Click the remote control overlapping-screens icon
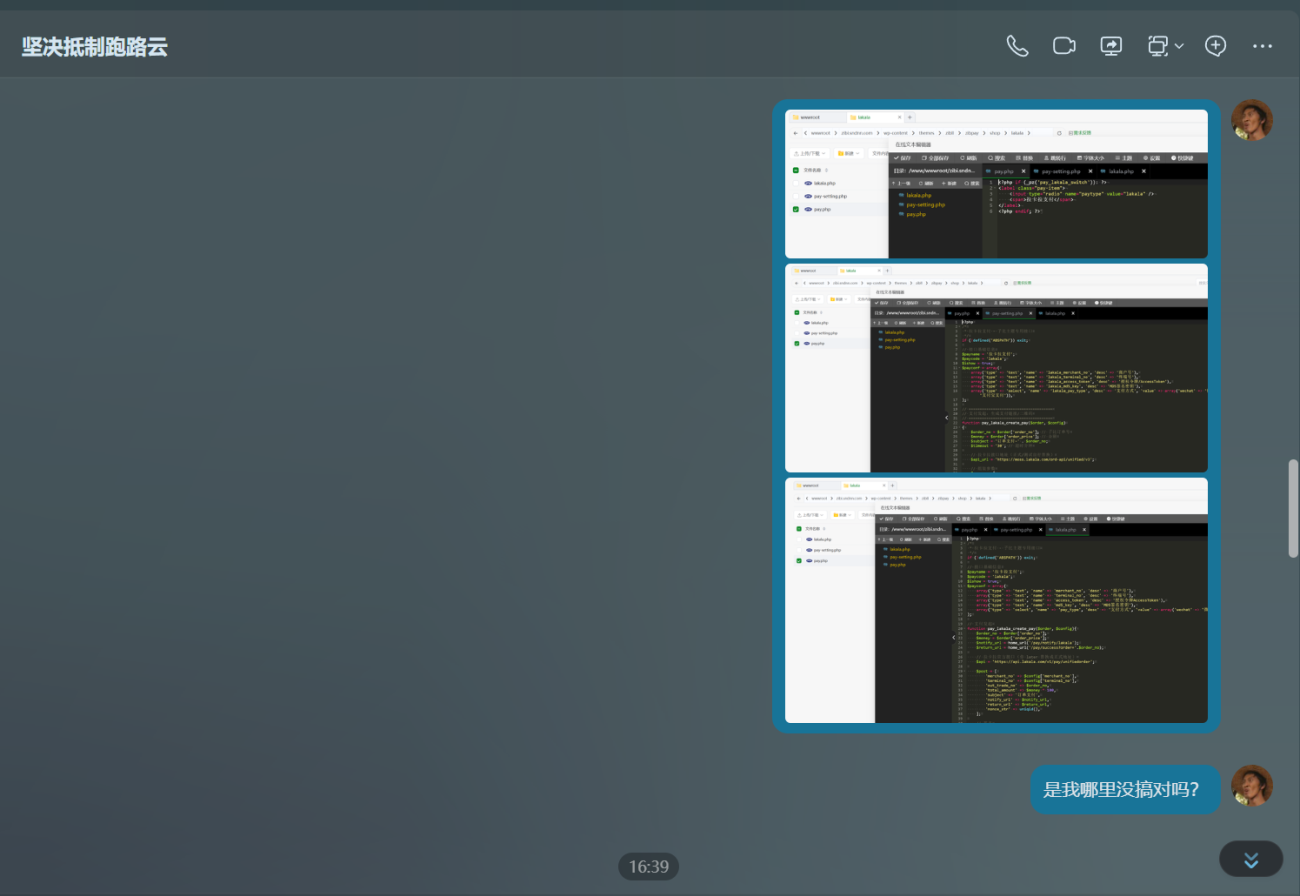 click(1158, 46)
